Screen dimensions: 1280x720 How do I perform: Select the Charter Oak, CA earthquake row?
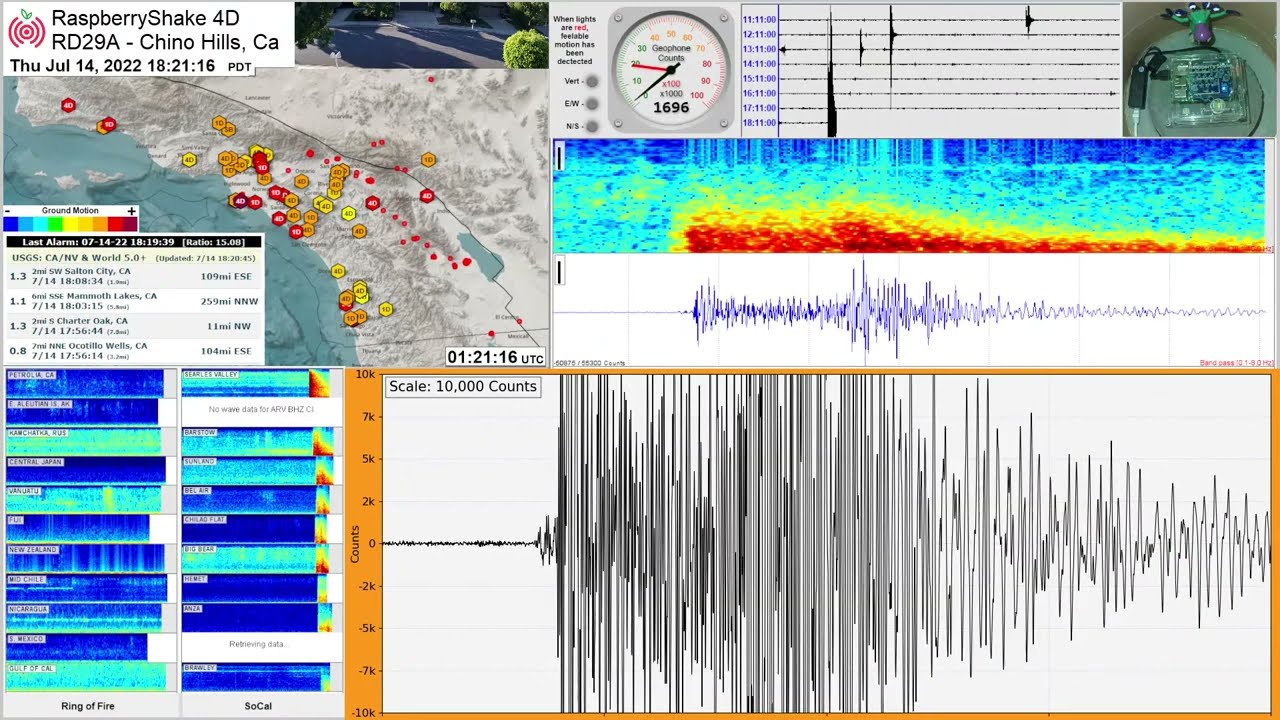(x=134, y=326)
